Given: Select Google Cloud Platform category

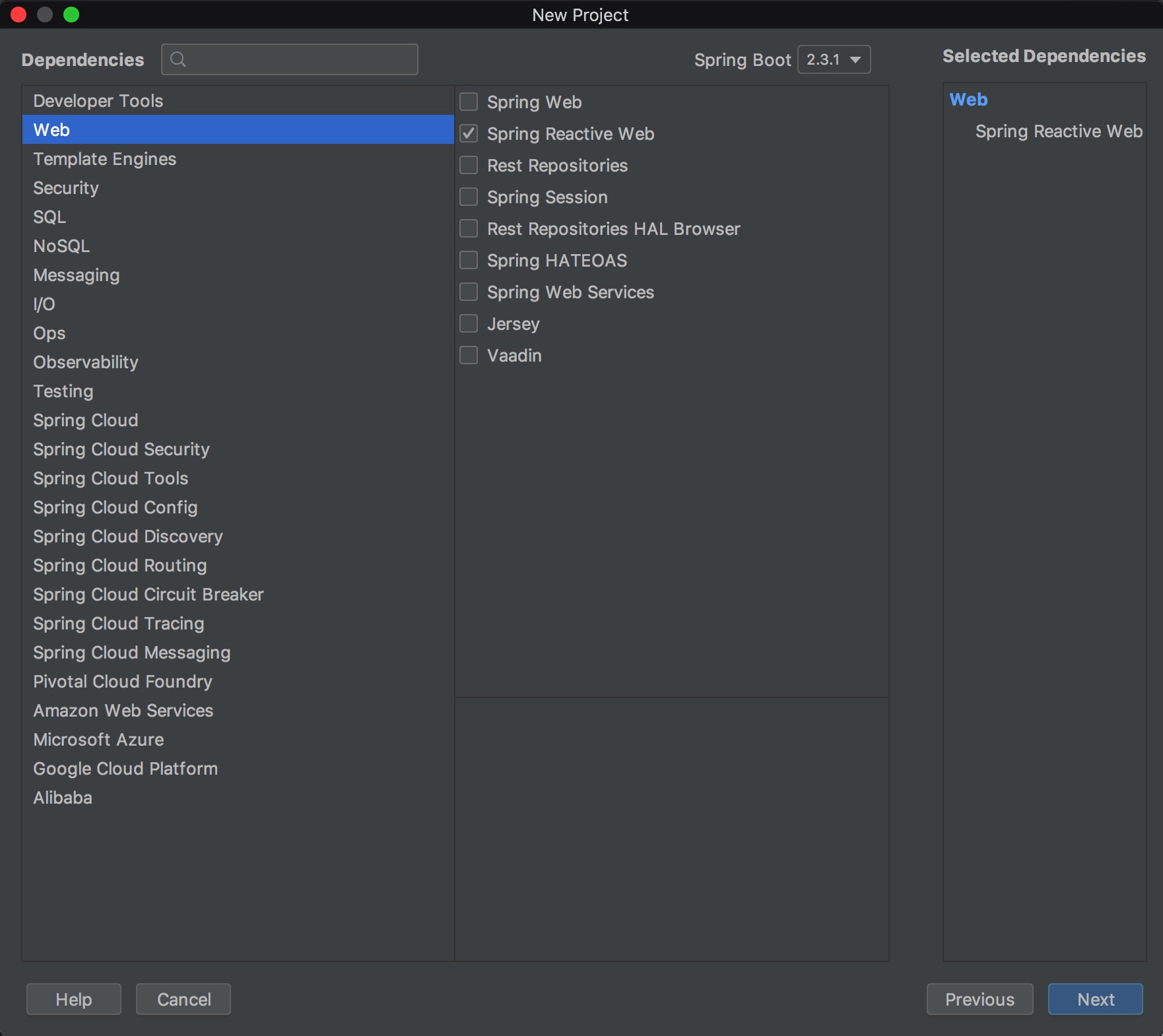Looking at the screenshot, I should (x=238, y=769).
